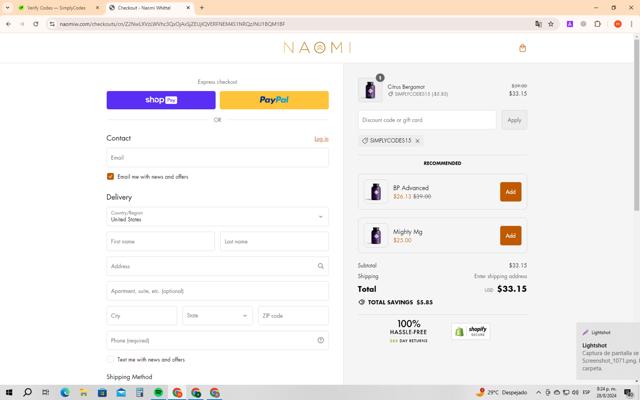Pay with Shop Pay button
The width and height of the screenshot is (640, 400).
[x=161, y=100]
